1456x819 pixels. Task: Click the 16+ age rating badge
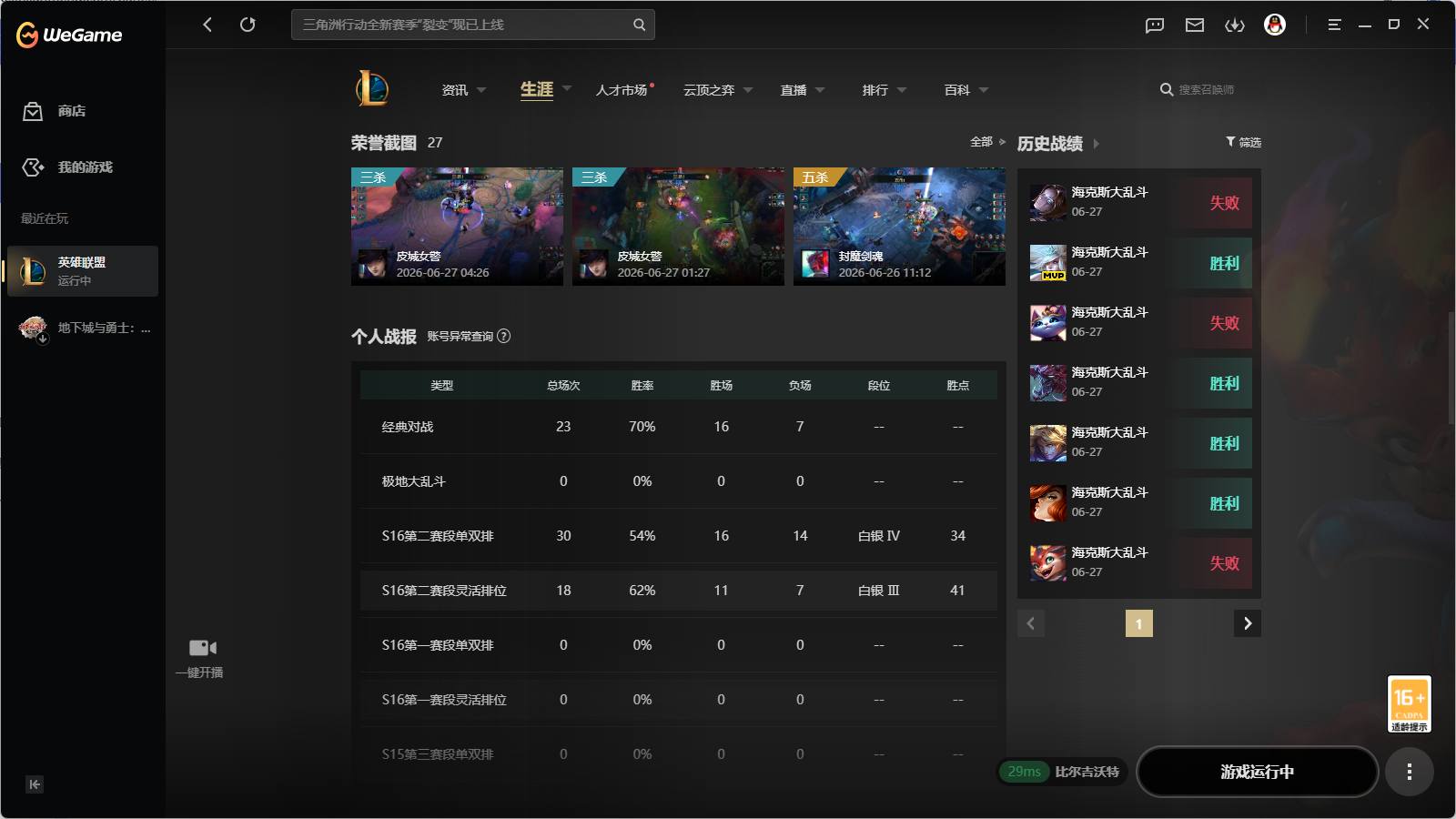1410,703
